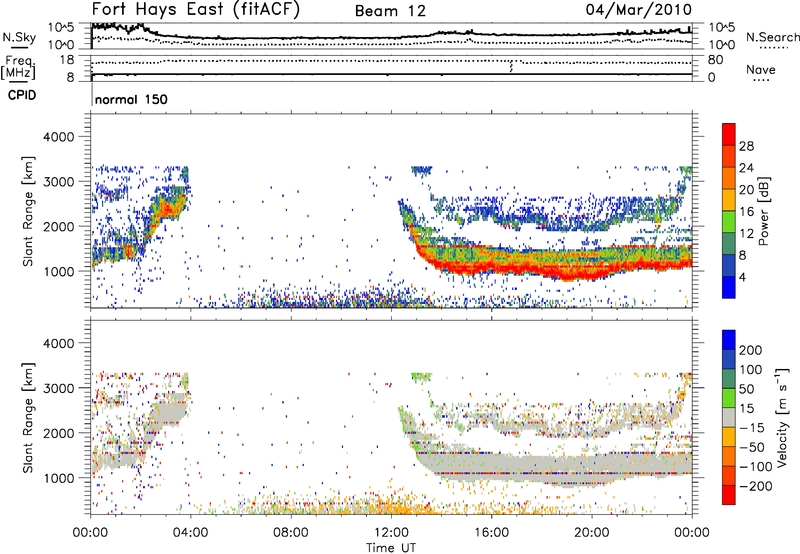Click the 'Fort Hays East (fitACF)' title
The height and width of the screenshot is (554, 800).
point(195,10)
